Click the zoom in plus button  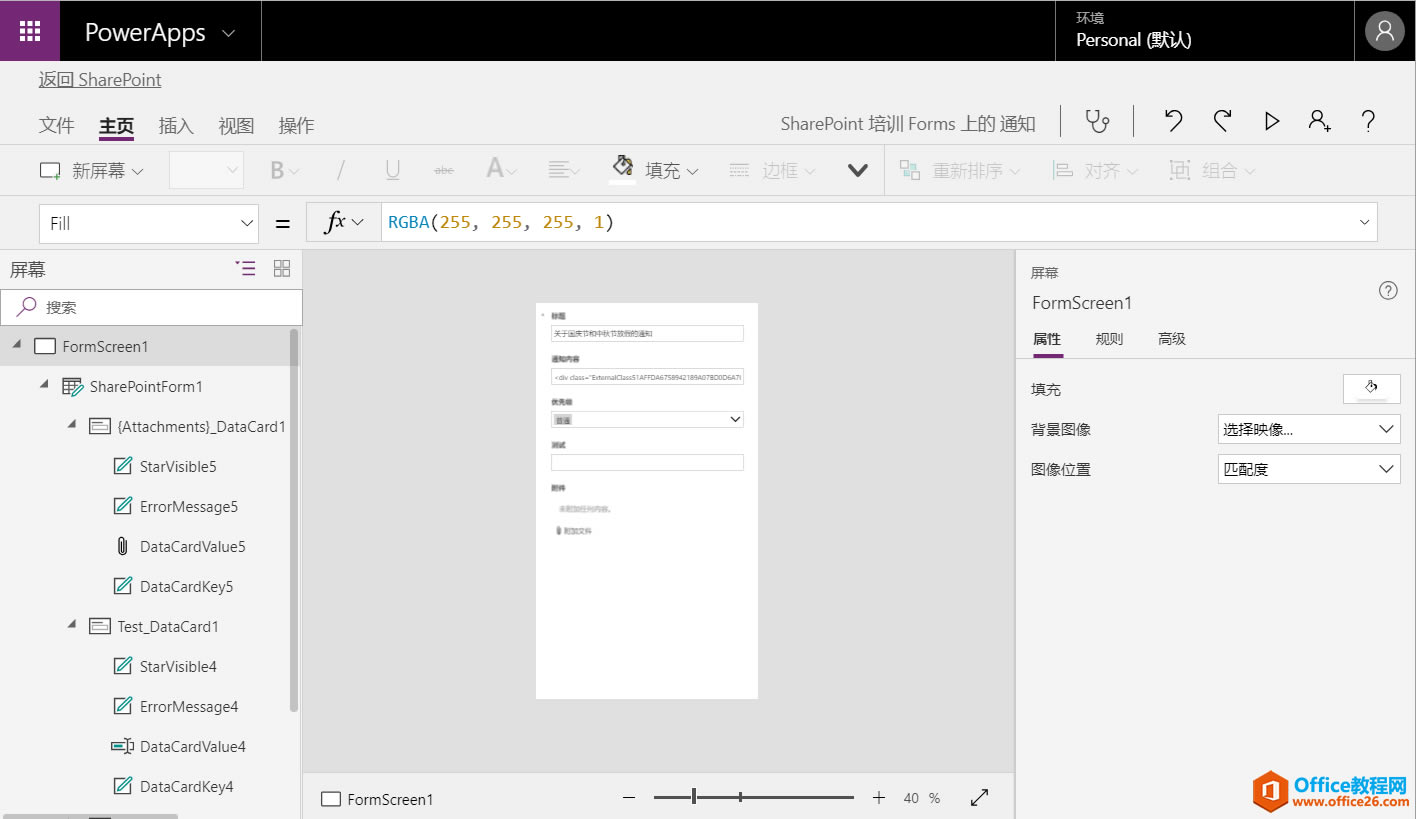878,797
